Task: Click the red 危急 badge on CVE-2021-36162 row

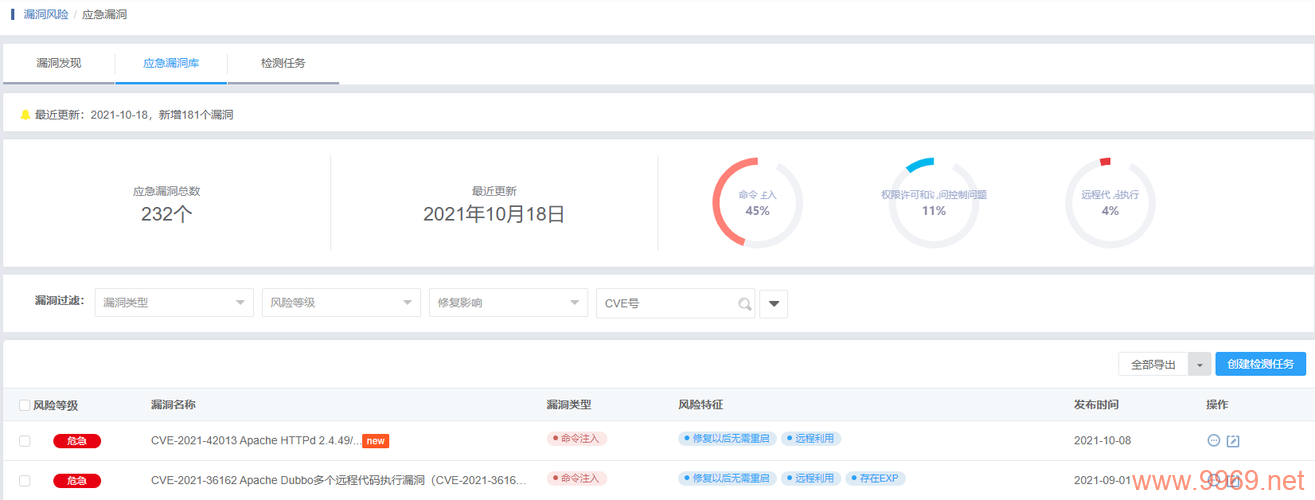Action: click(x=77, y=481)
